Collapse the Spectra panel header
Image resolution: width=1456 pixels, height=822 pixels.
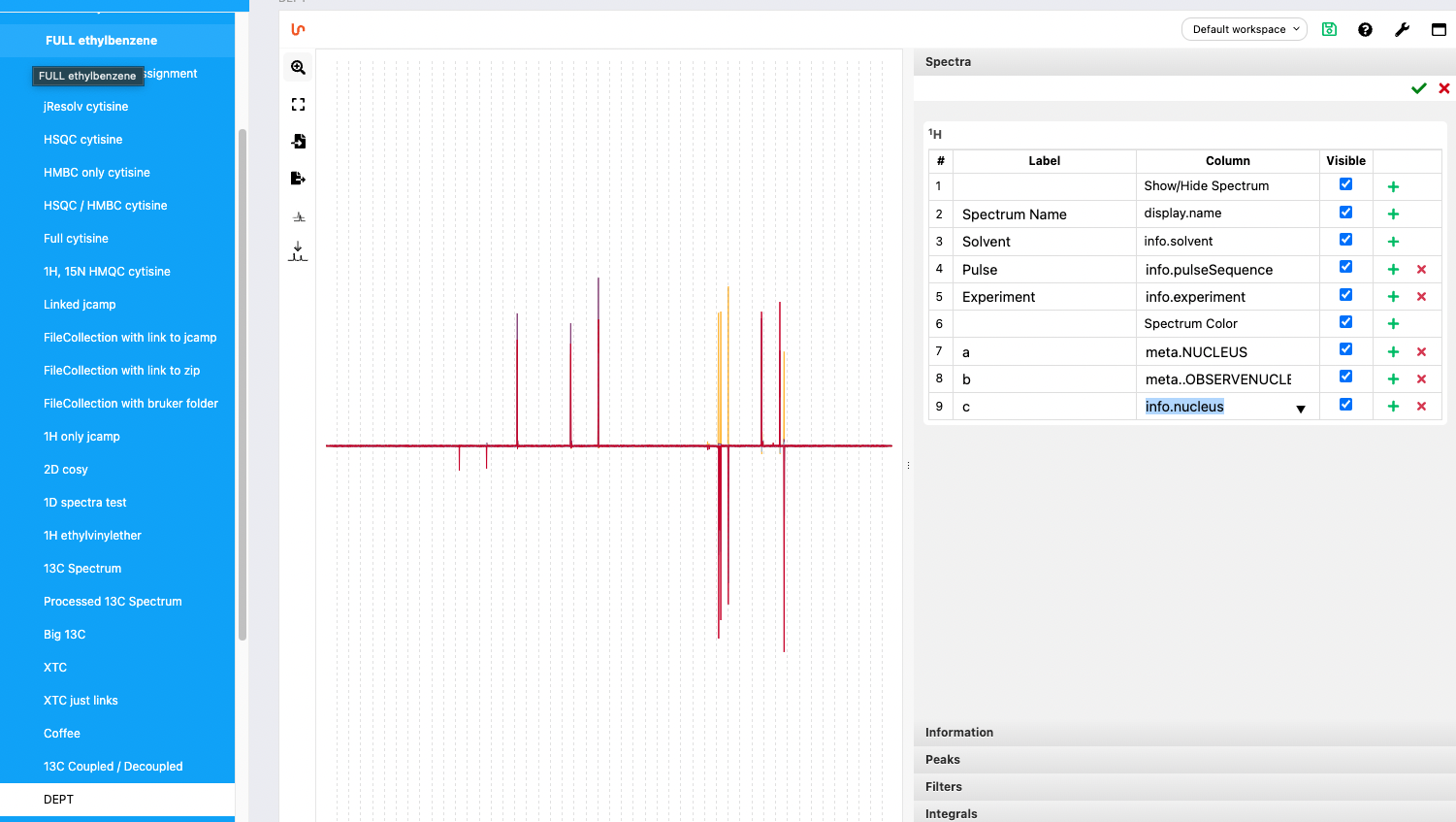[1184, 62]
